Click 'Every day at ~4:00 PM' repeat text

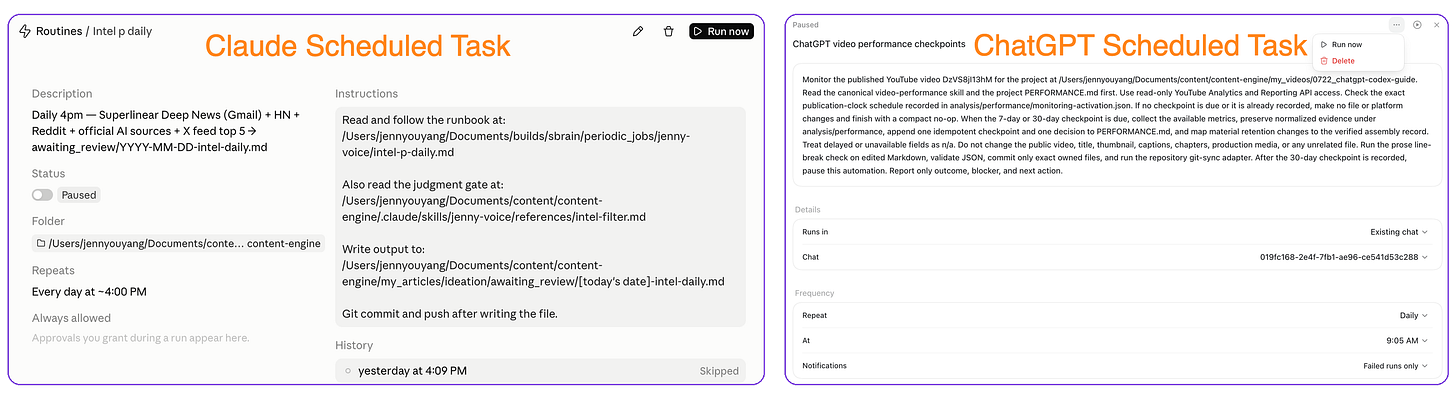89,292
